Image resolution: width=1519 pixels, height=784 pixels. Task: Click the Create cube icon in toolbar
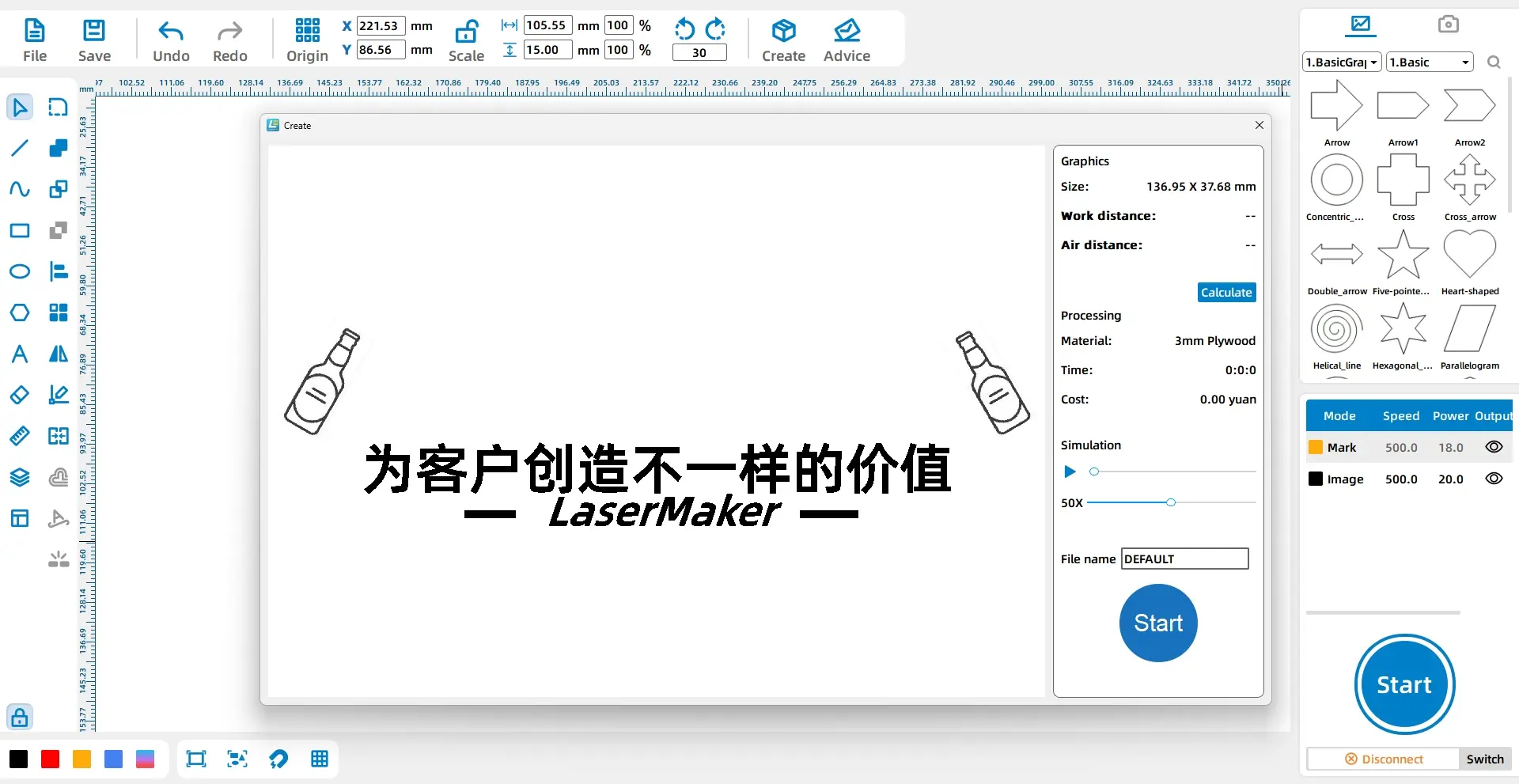pyautogui.click(x=783, y=31)
